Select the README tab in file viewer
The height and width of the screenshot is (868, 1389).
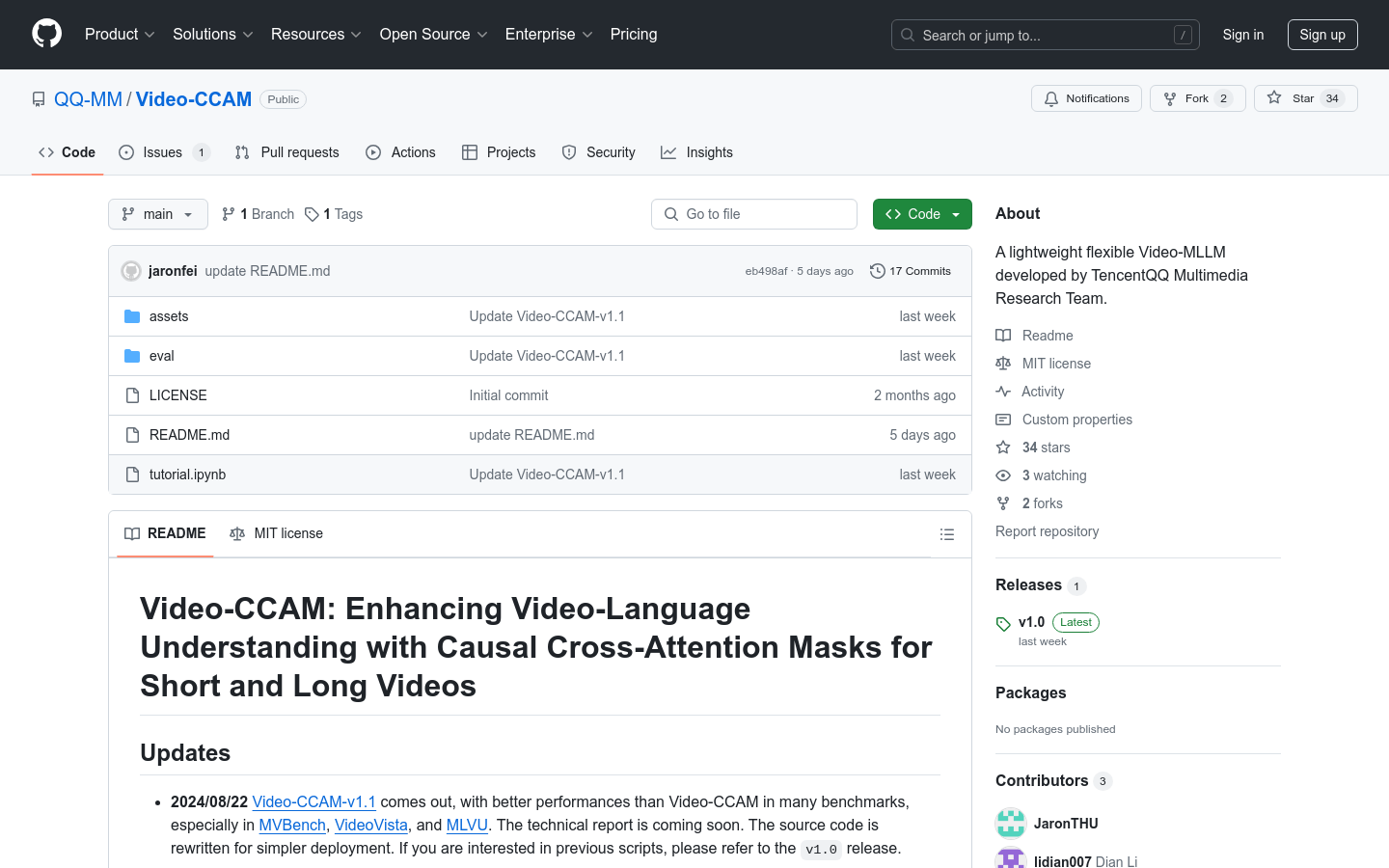coord(165,533)
